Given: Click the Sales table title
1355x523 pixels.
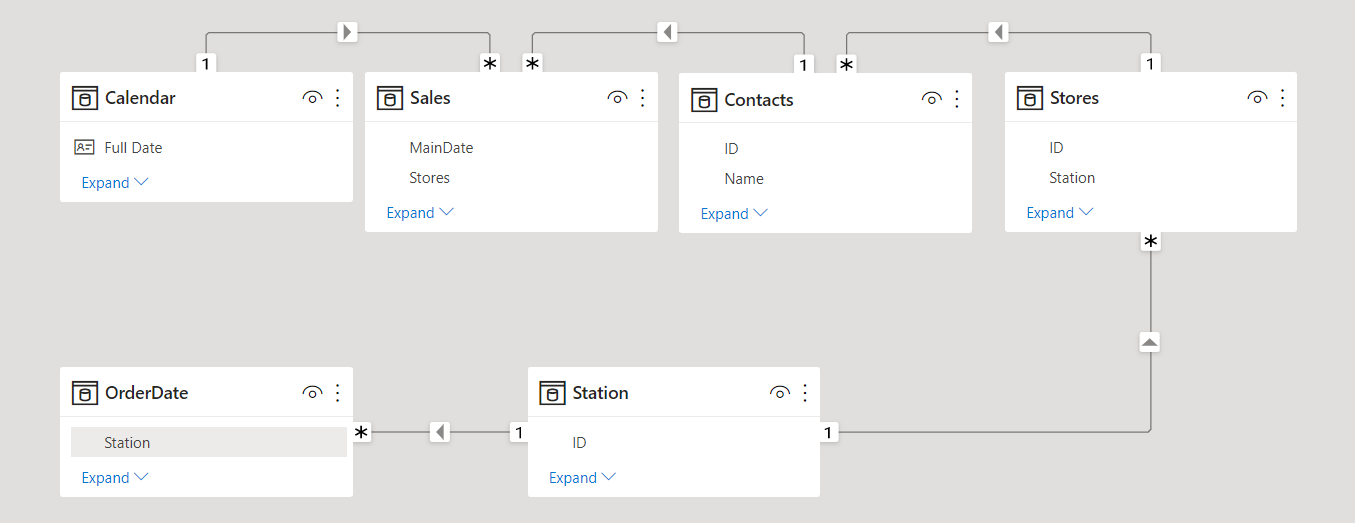Looking at the screenshot, I should tap(430, 98).
